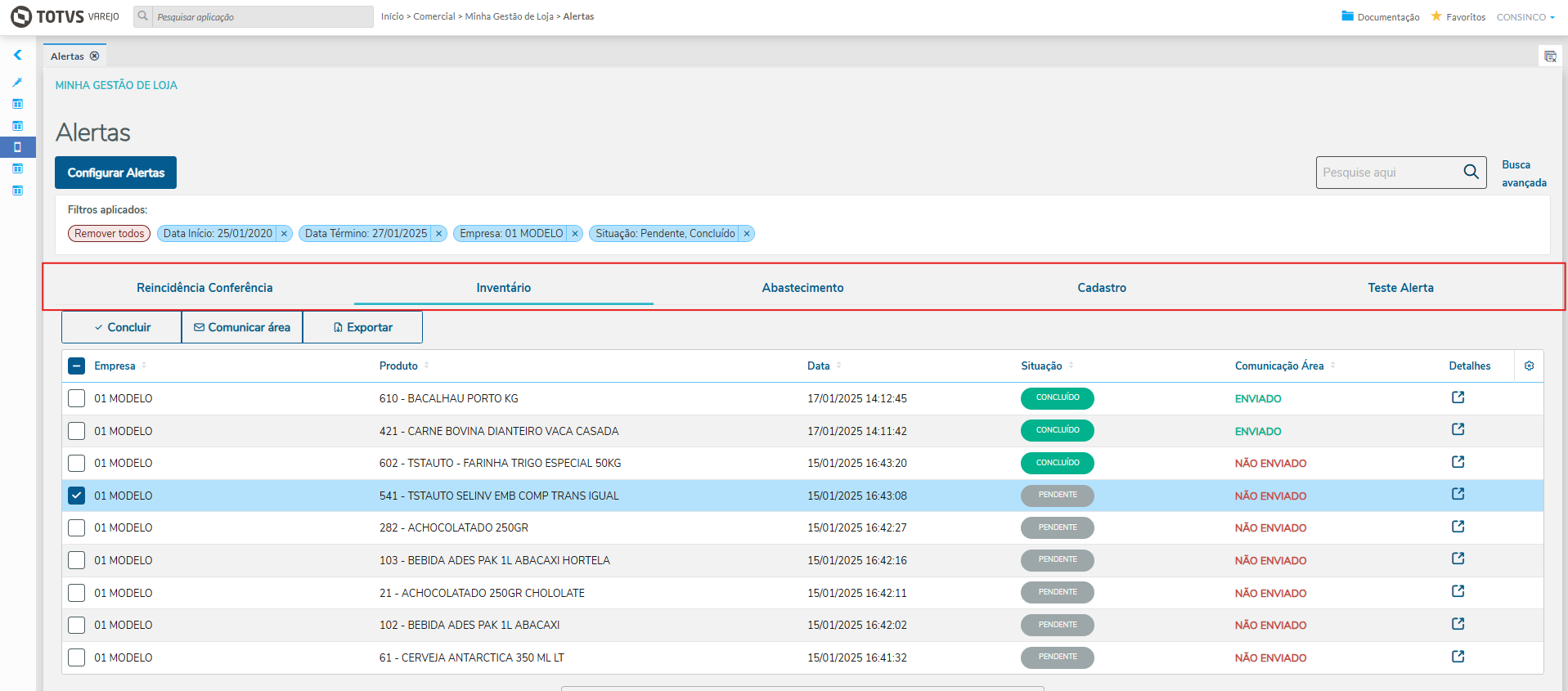Screen dimensions: 1568x691
Task: Remove the 'Situação: Pendente, Concluído' filter chip
Action: coord(747,234)
